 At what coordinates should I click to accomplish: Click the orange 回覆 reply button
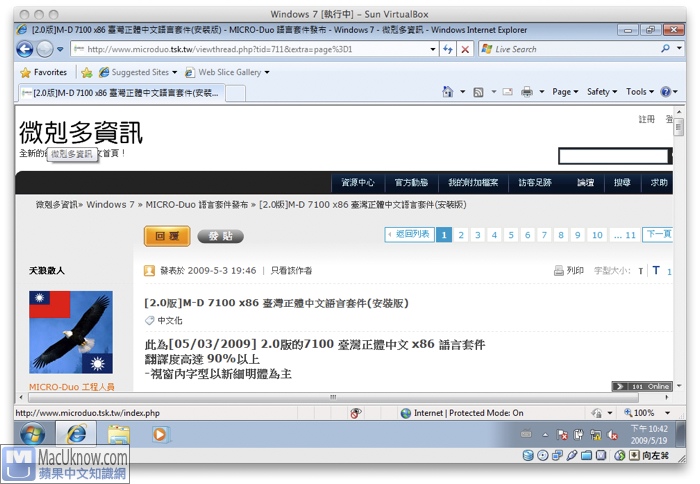[x=167, y=236]
